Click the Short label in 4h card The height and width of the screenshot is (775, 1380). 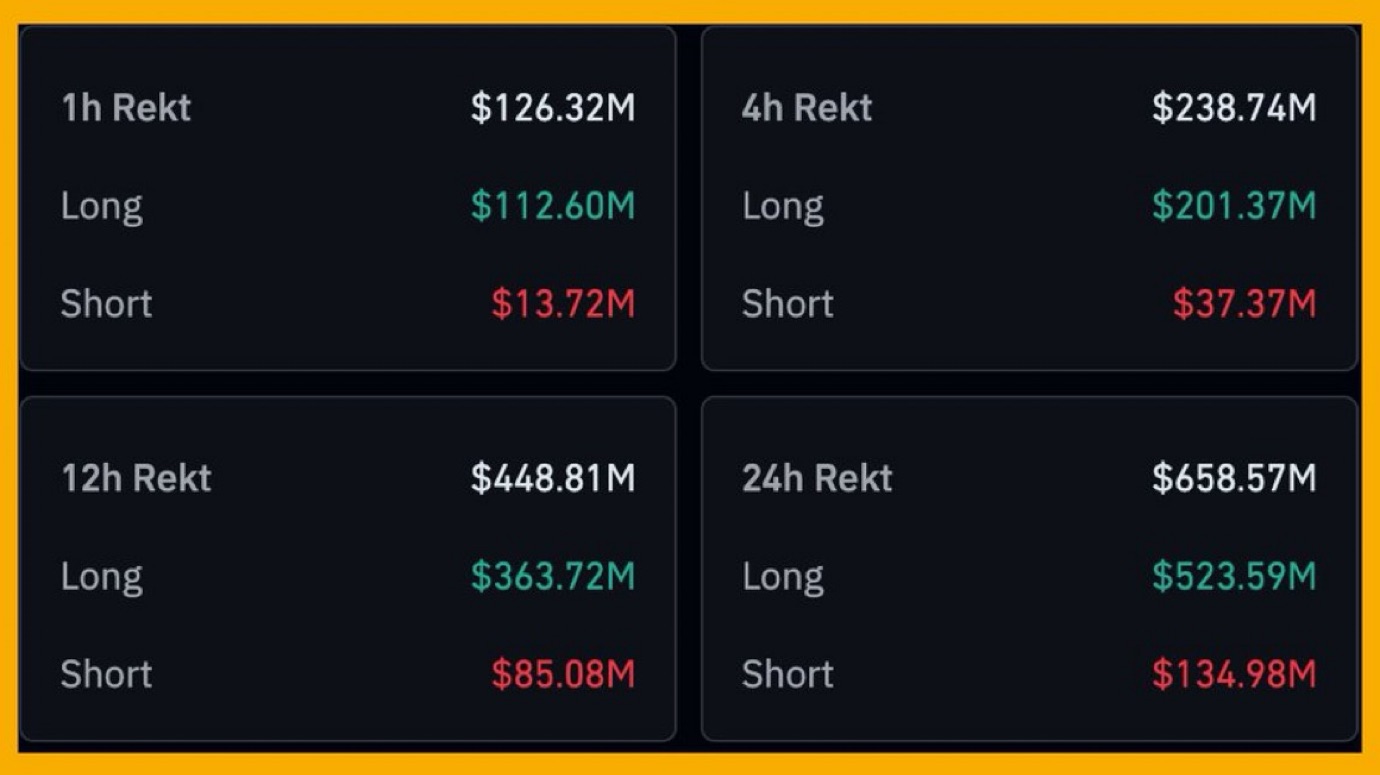click(x=788, y=304)
